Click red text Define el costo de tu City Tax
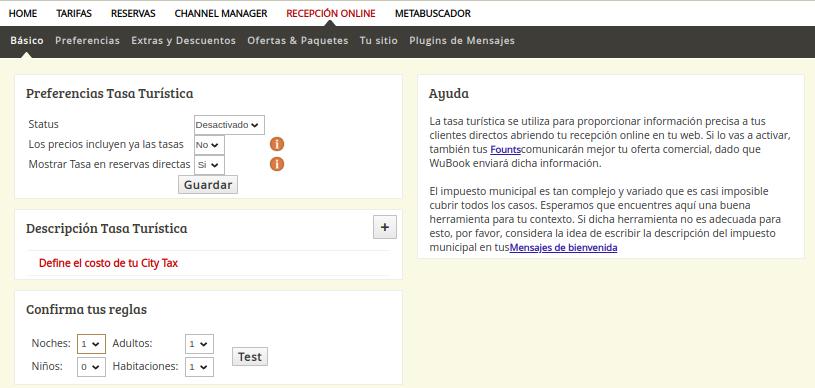Viewport: 815px width, 388px height. [108, 263]
